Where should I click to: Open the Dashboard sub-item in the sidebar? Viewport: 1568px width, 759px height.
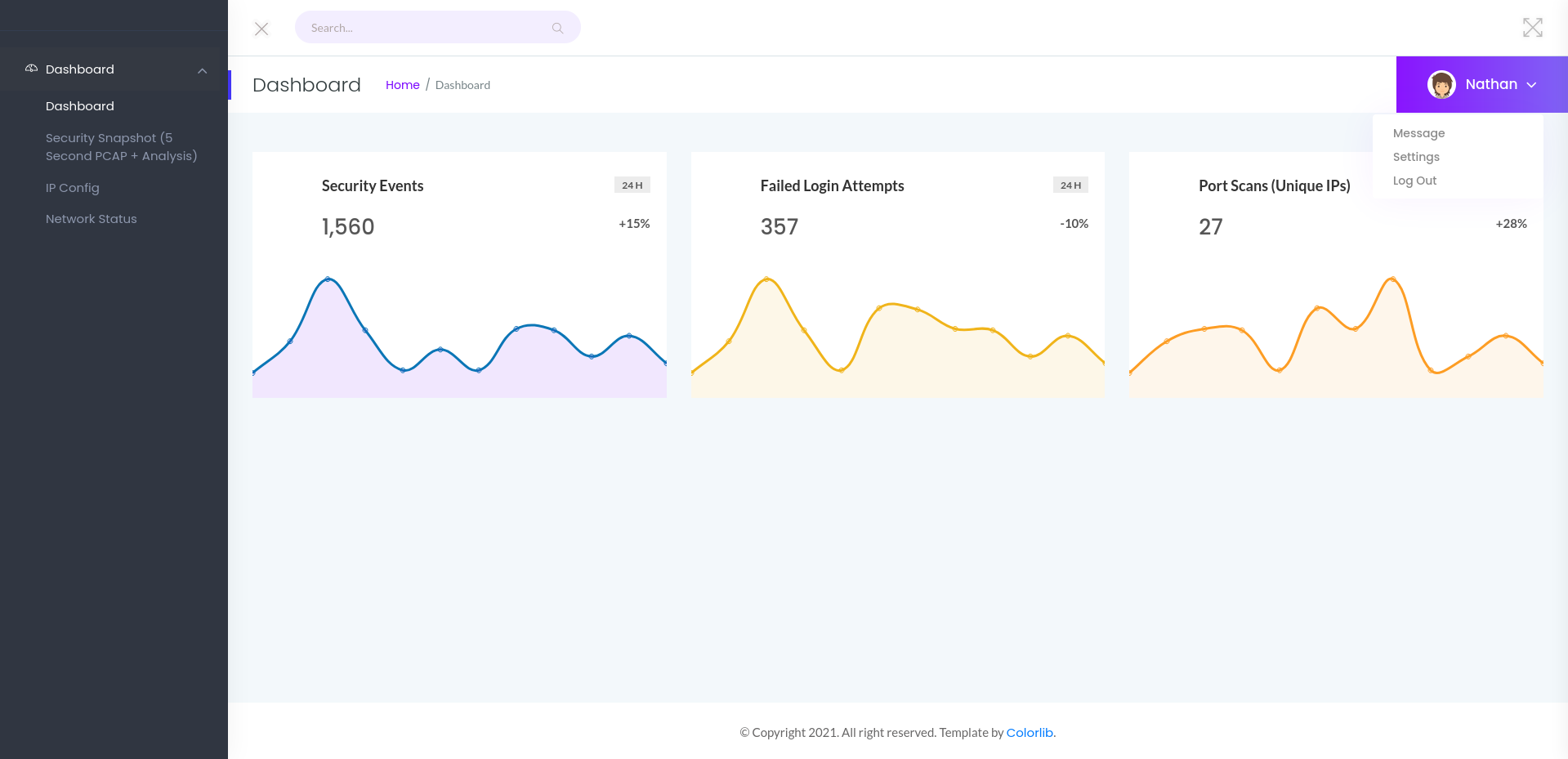[x=80, y=106]
